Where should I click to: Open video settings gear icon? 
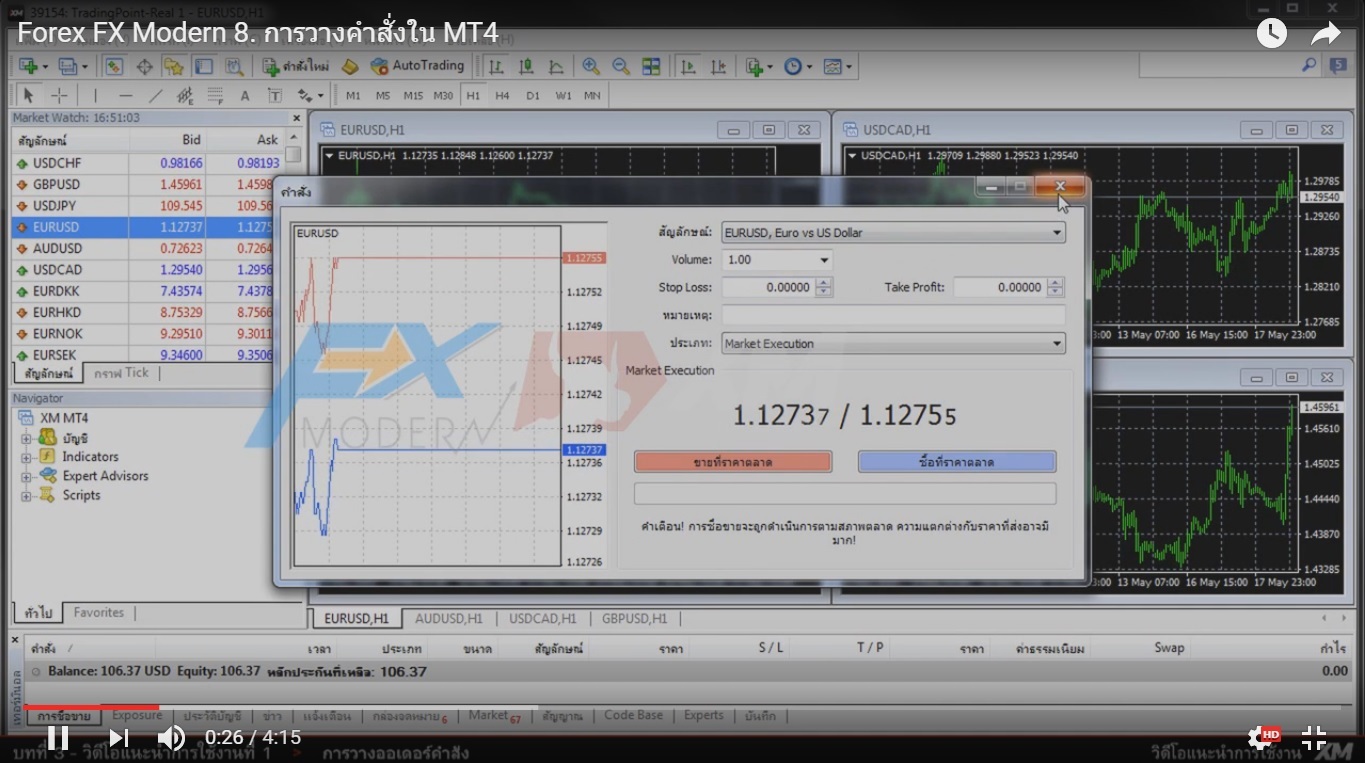coord(1262,738)
